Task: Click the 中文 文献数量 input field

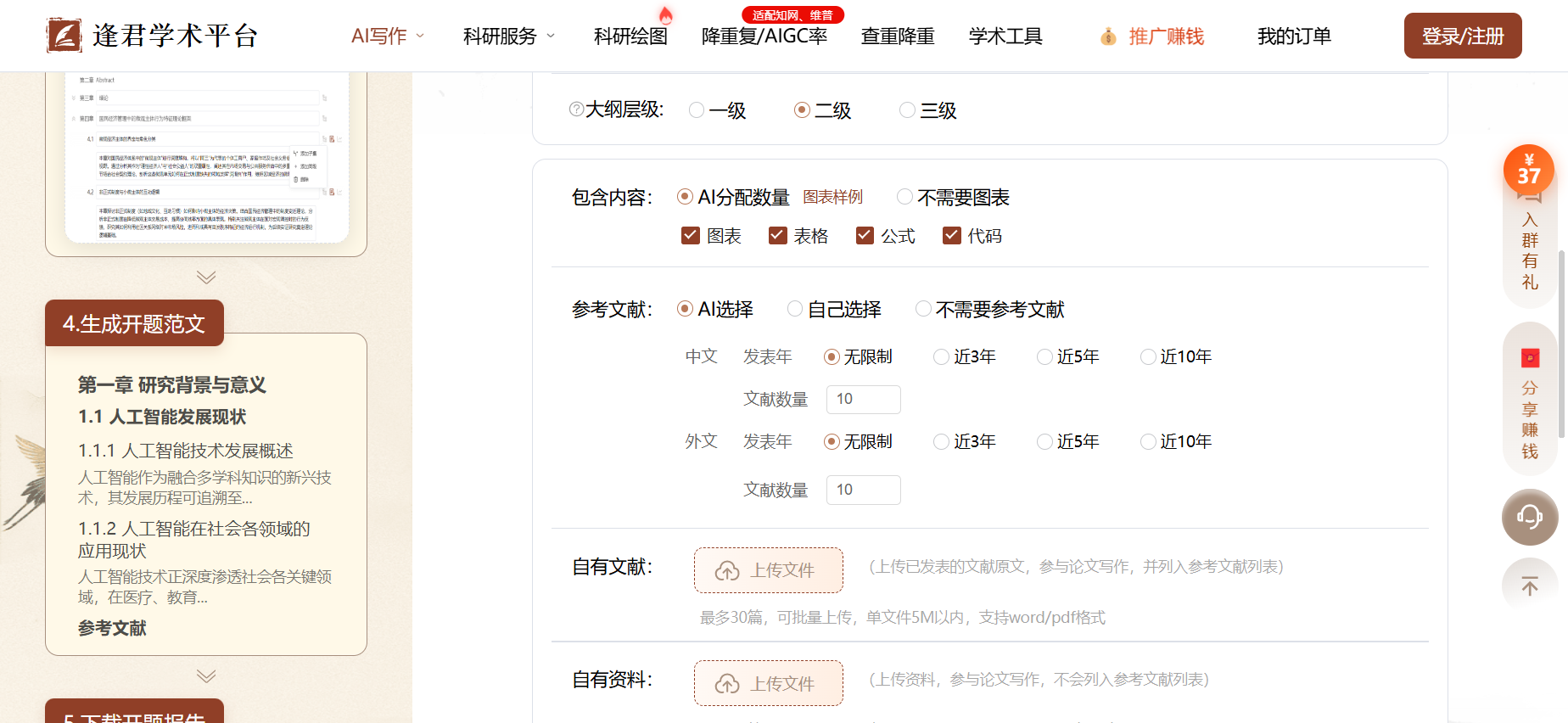Action: (x=864, y=400)
